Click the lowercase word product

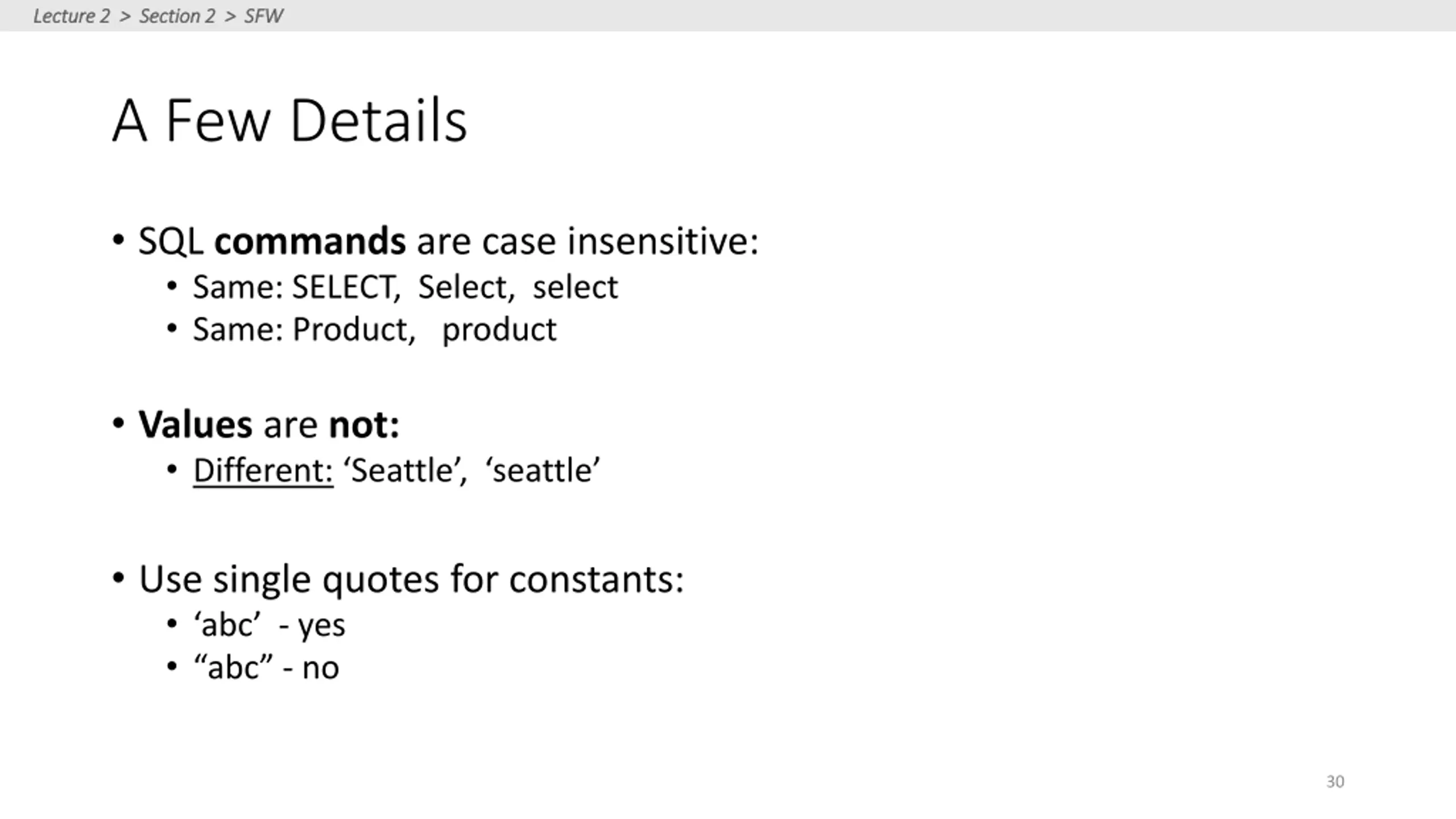[x=499, y=330]
